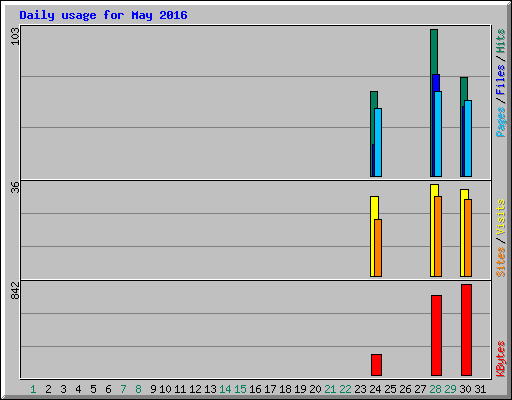Viewport: 512px width, 400px height.
Task: Click day 26 on the x-axis
Action: (x=405, y=389)
